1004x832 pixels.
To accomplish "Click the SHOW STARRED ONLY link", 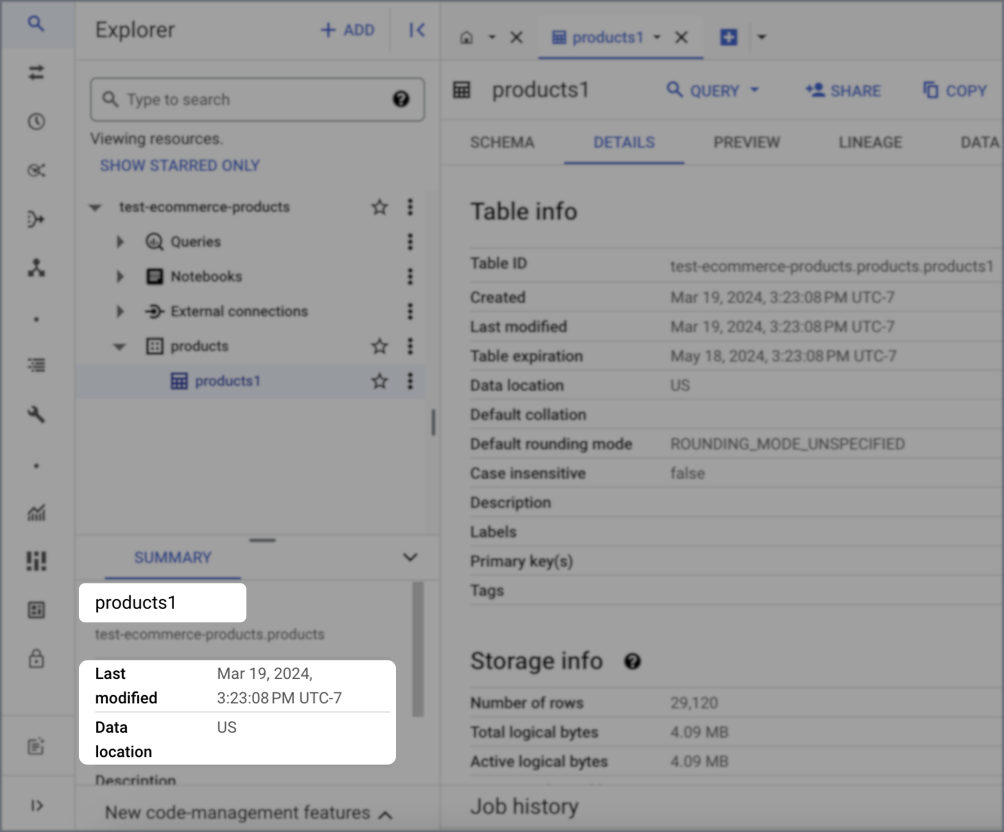I will [x=179, y=165].
